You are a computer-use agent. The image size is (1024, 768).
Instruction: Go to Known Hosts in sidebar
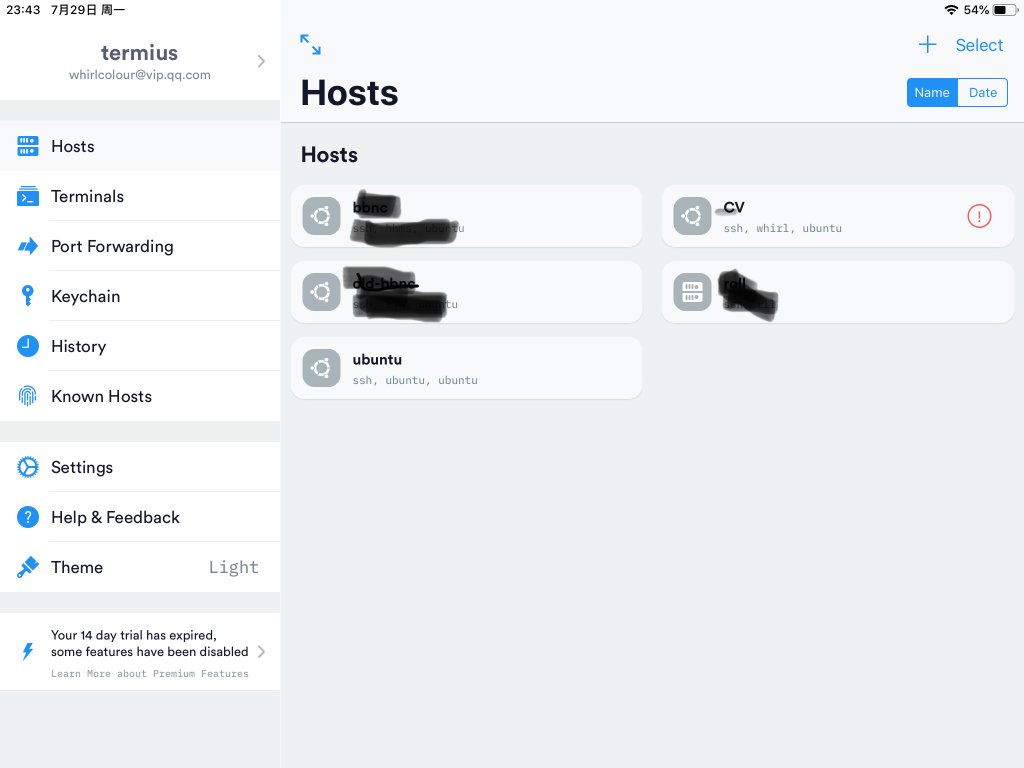140,396
